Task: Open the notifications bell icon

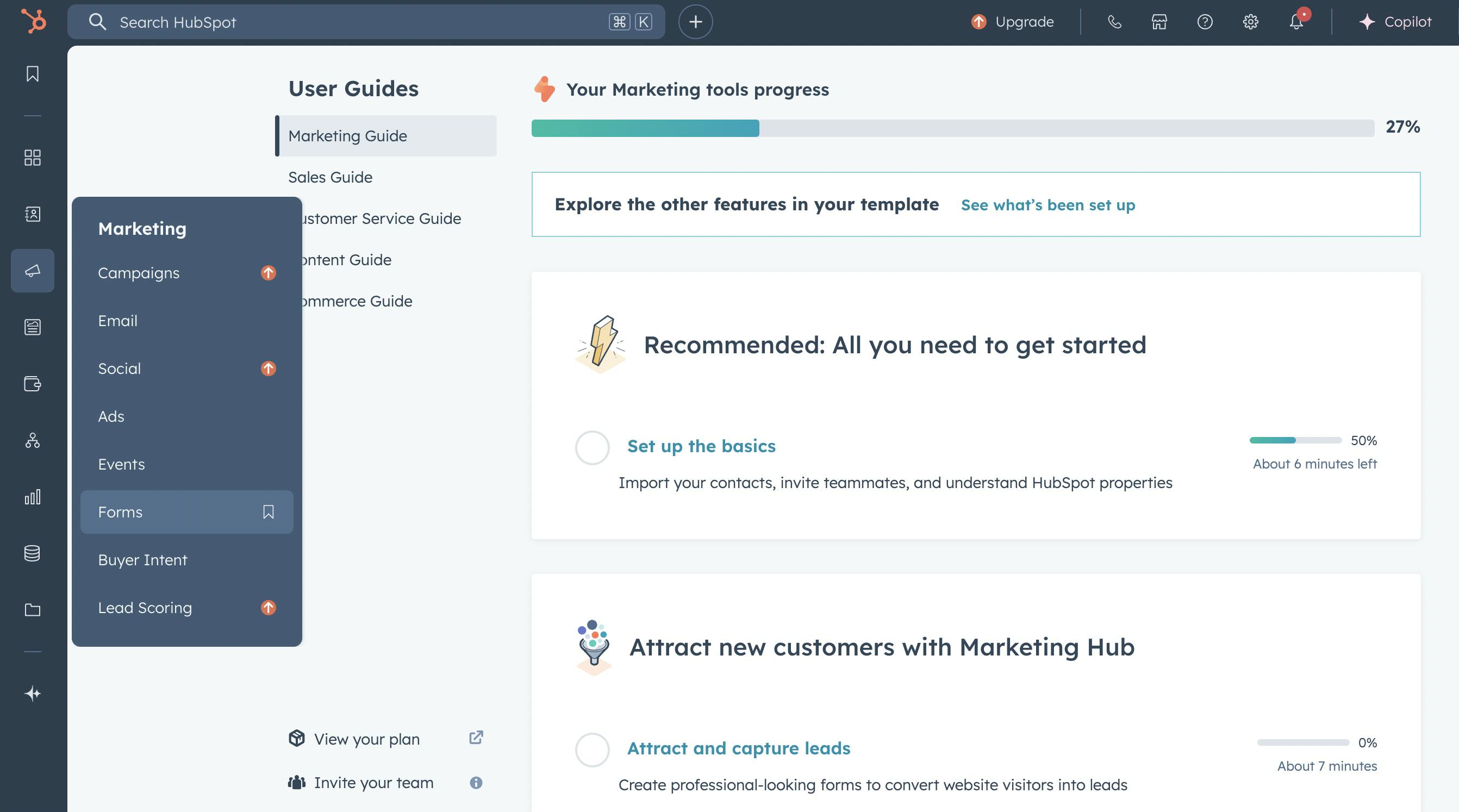Action: coord(1296,22)
